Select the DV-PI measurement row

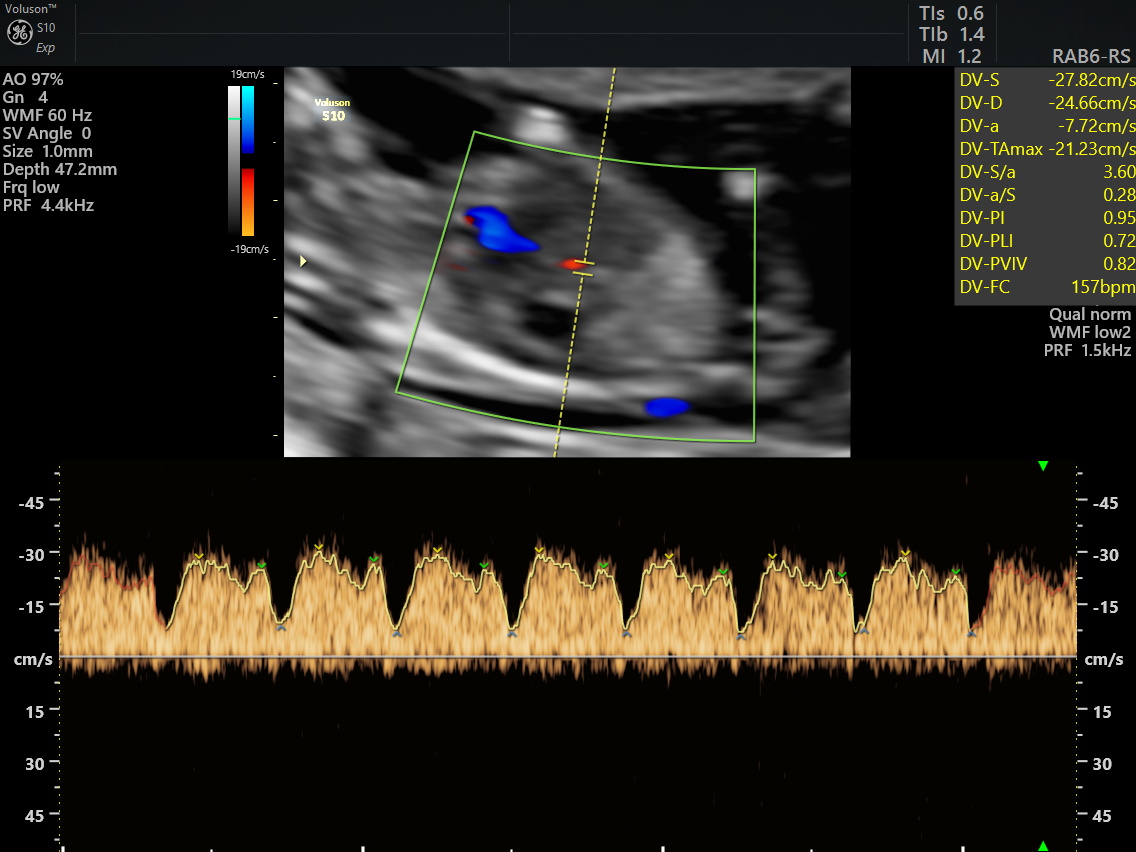coord(1045,217)
